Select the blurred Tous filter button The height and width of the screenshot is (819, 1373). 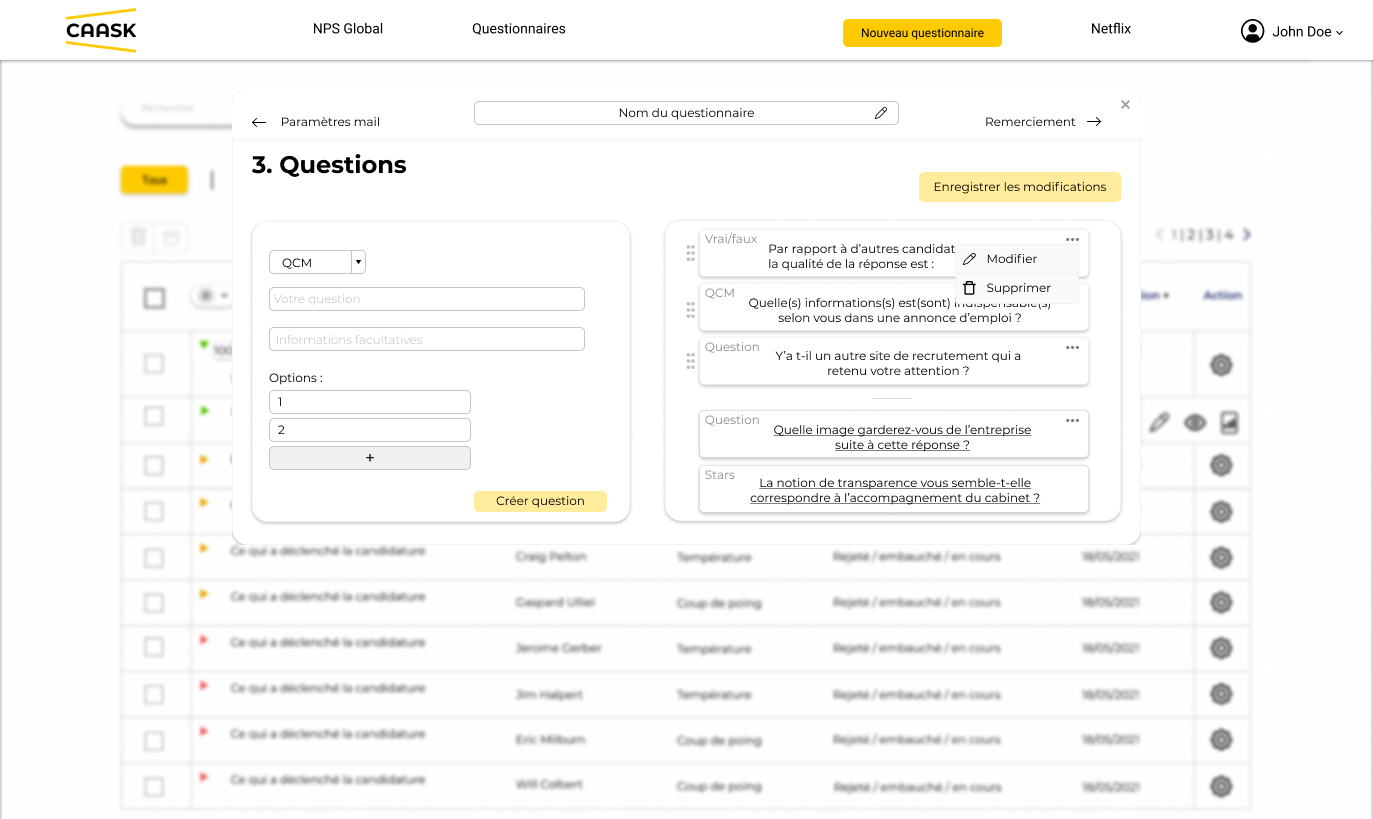pos(154,180)
